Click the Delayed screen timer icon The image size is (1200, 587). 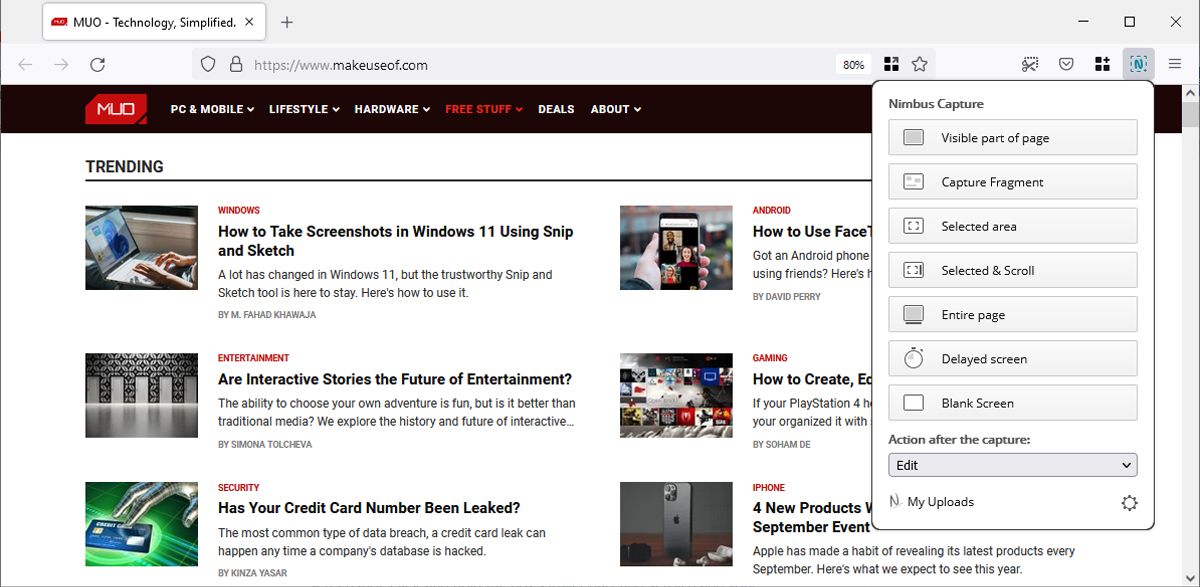coord(913,358)
